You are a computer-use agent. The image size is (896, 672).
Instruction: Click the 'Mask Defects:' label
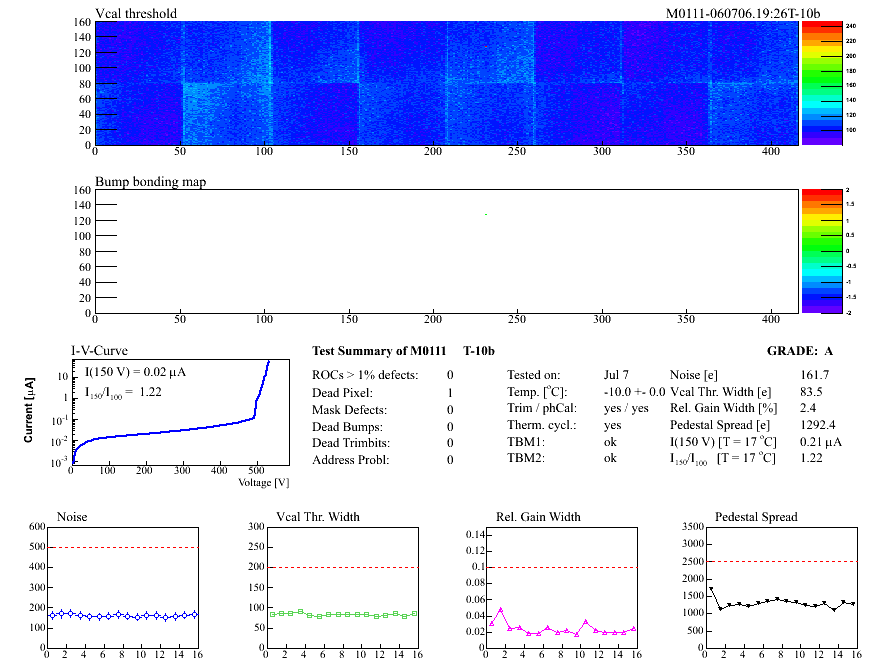[349, 410]
